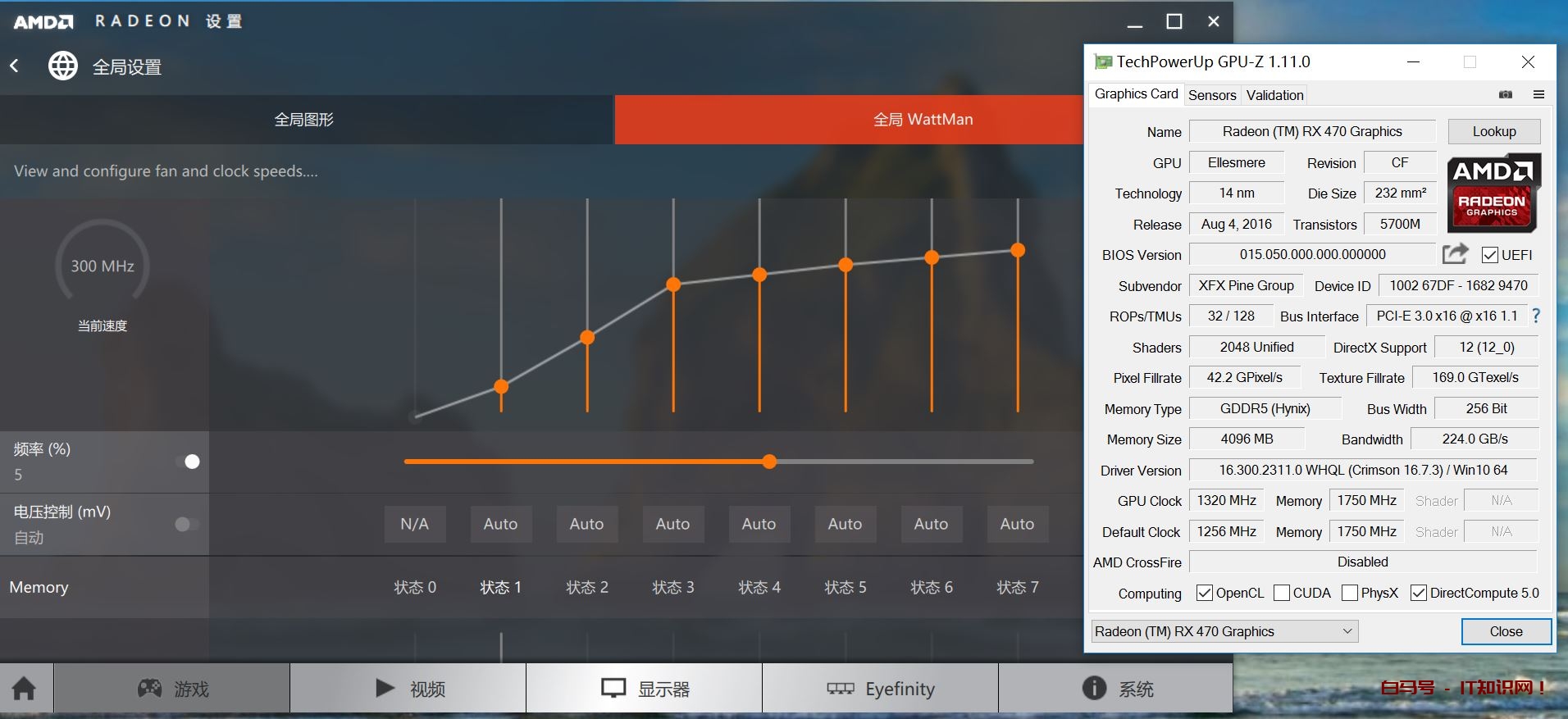The image size is (1568, 719).
Task: Open the Sensors tab in GPU-Z
Action: (1211, 95)
